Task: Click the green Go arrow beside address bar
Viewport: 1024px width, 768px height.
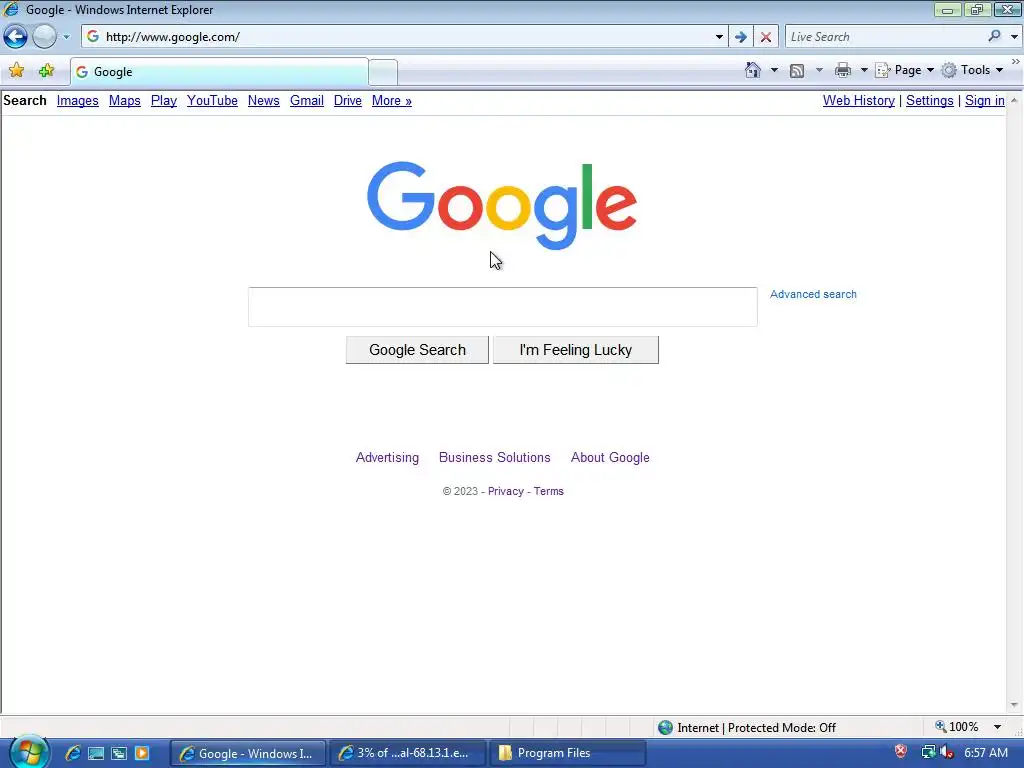Action: [x=741, y=37]
